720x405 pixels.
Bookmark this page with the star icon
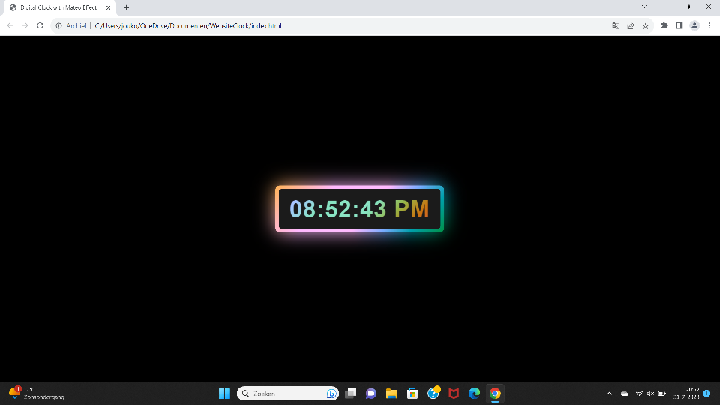point(646,25)
